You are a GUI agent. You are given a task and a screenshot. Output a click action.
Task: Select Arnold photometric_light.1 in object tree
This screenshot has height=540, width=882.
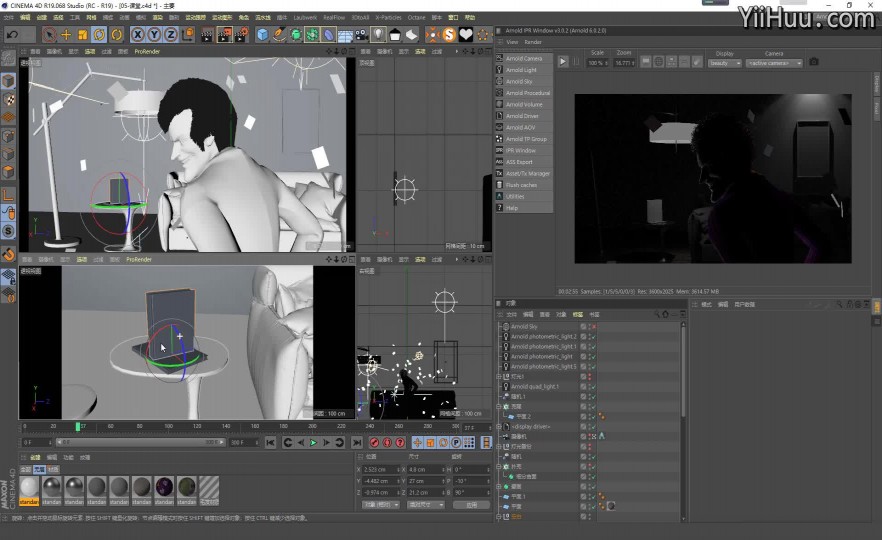(543, 346)
